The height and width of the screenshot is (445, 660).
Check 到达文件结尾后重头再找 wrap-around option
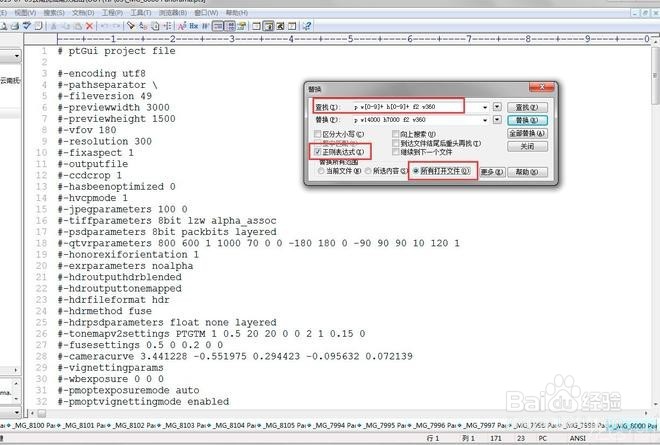click(x=395, y=143)
